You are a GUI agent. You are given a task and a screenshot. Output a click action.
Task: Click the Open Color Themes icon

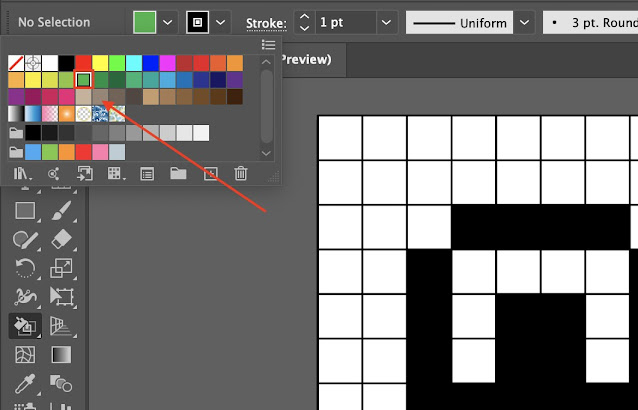[53, 174]
